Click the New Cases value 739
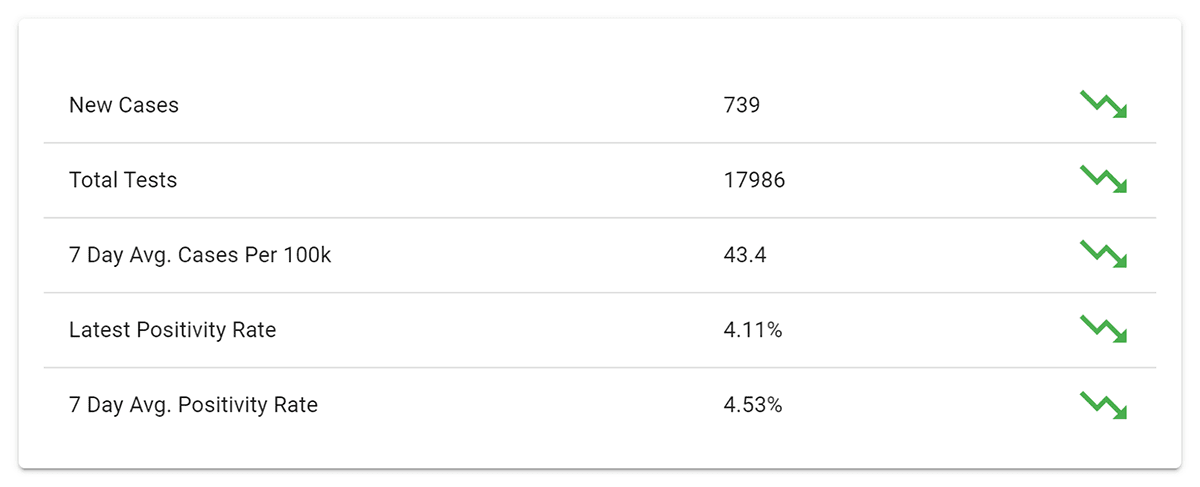 [742, 105]
